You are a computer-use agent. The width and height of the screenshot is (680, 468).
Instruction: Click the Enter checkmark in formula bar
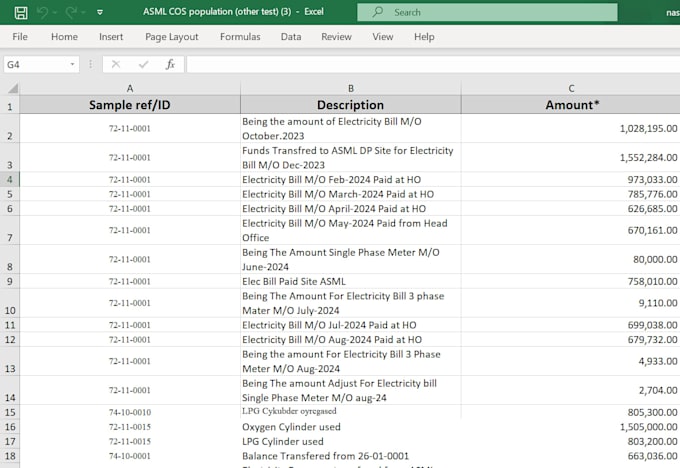coord(143,65)
